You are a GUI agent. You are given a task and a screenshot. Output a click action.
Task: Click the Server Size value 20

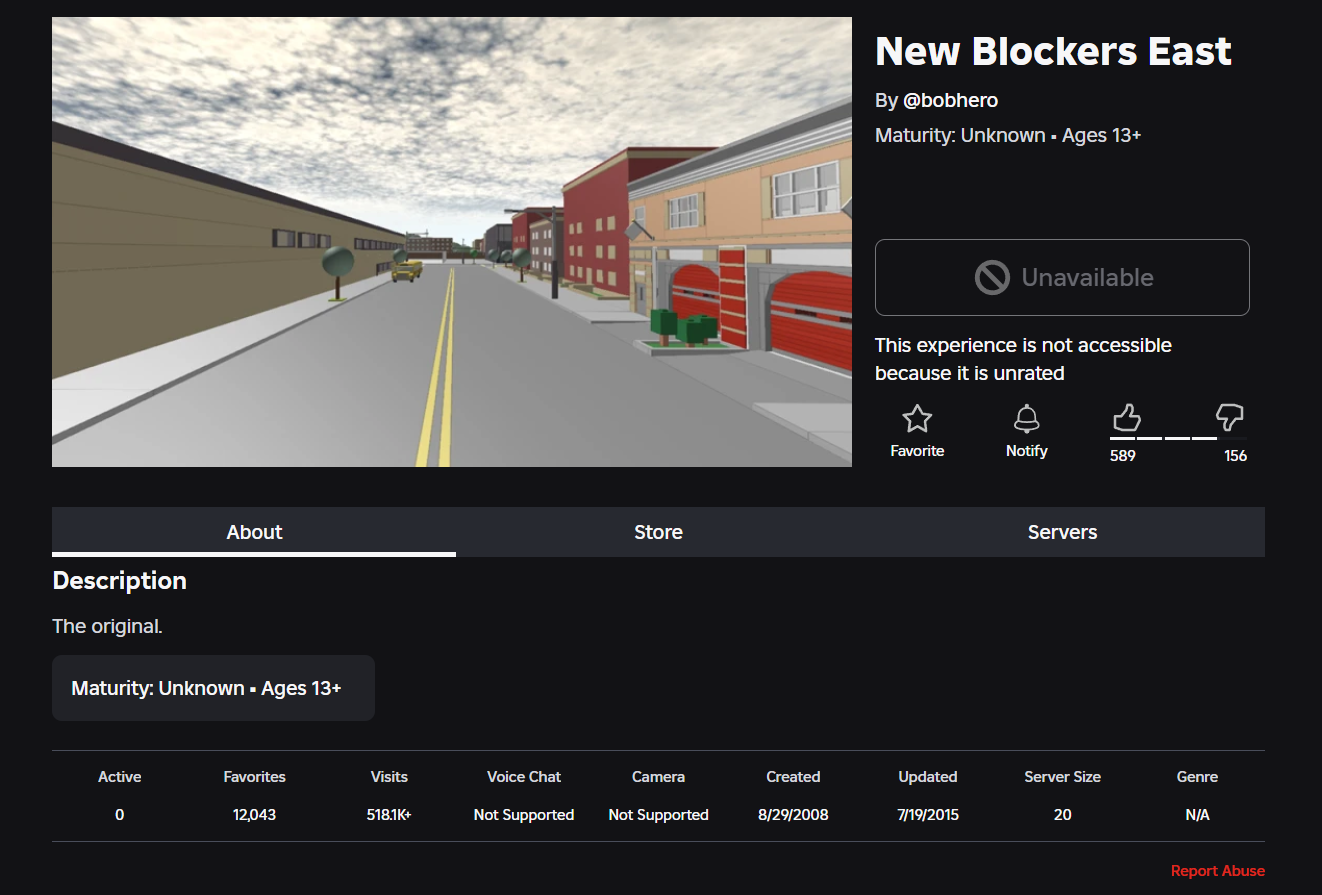1063,815
